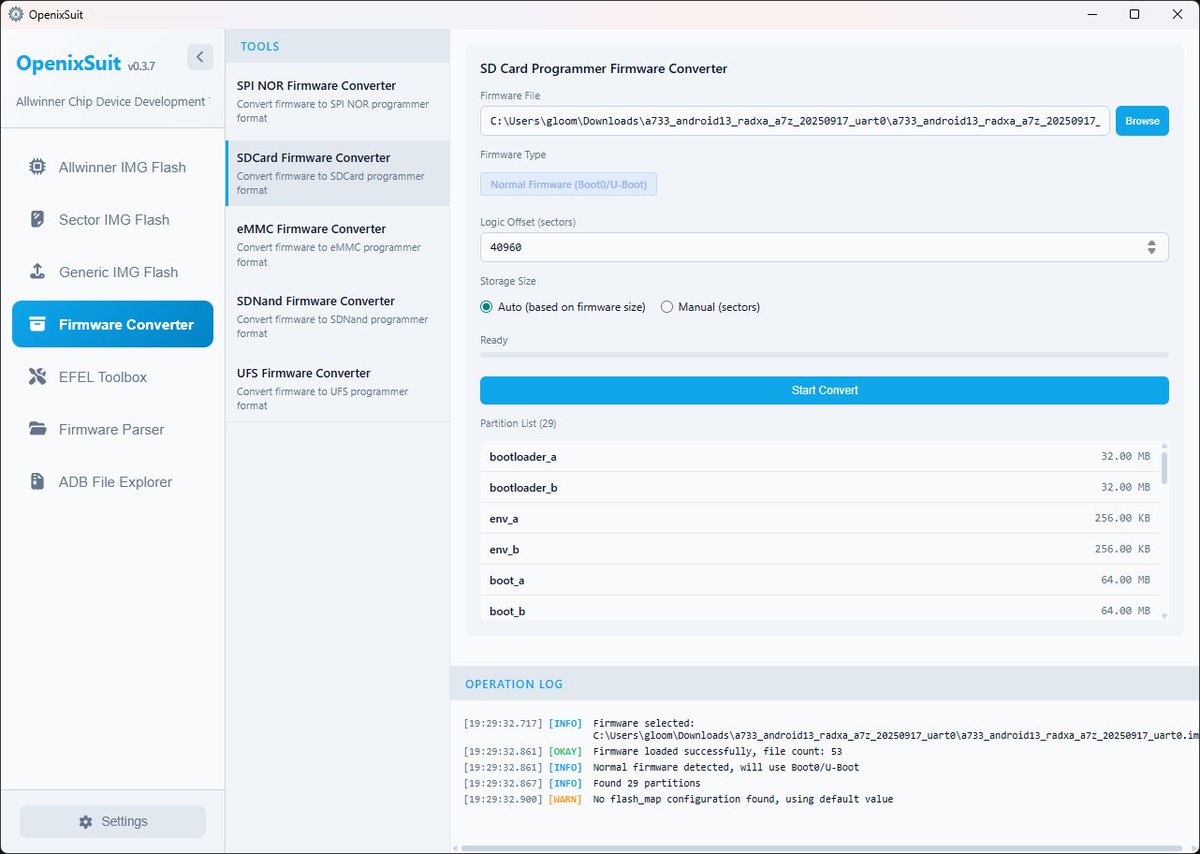
Task: Click the Ready status text
Action: point(494,340)
